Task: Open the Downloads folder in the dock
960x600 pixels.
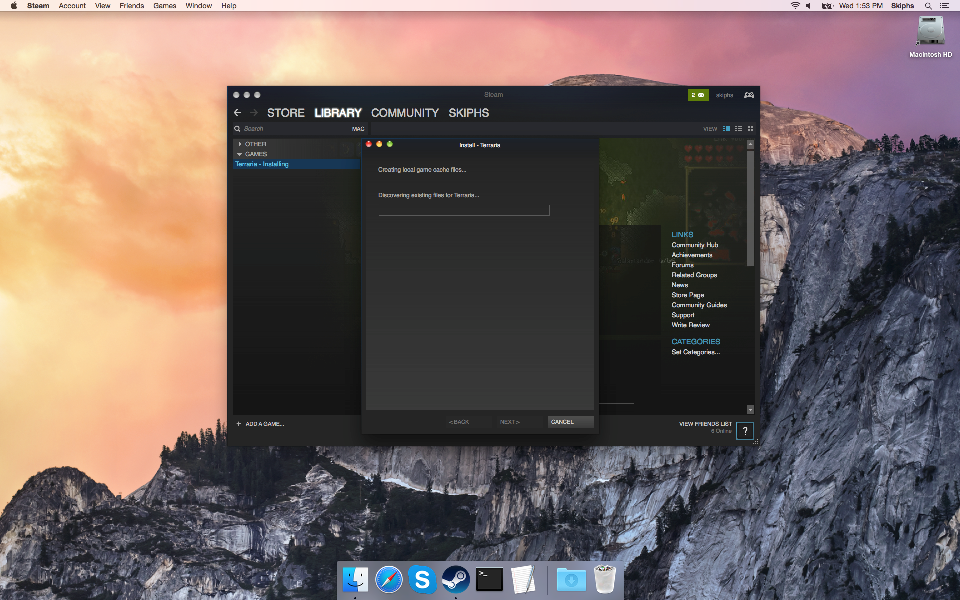Action: 571,579
